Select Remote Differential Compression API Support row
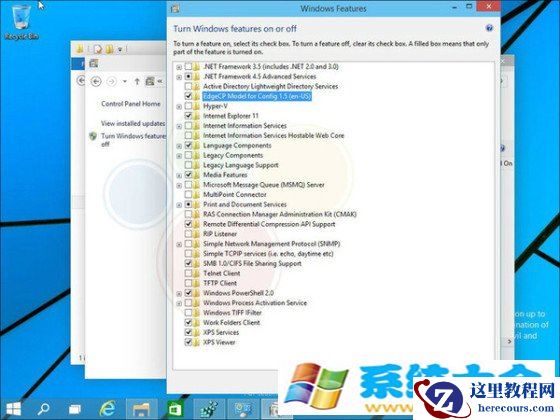560x420 pixels. [x=269, y=224]
